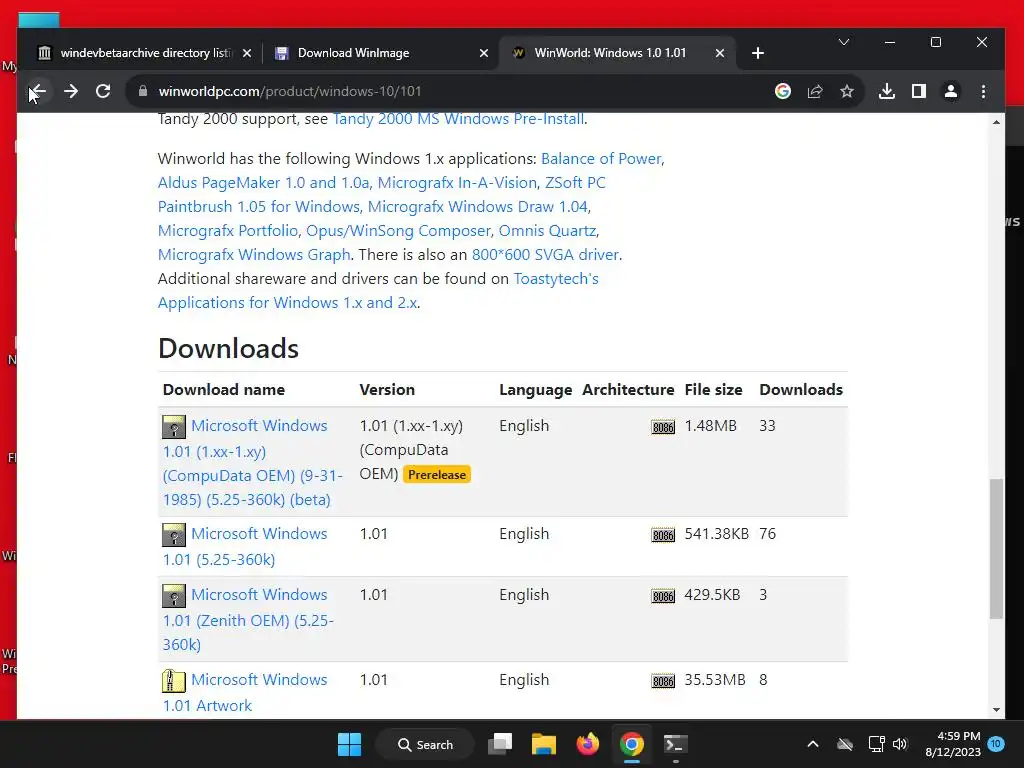Open the Omnis Quartz link
This screenshot has width=1024, height=768.
[547, 231]
